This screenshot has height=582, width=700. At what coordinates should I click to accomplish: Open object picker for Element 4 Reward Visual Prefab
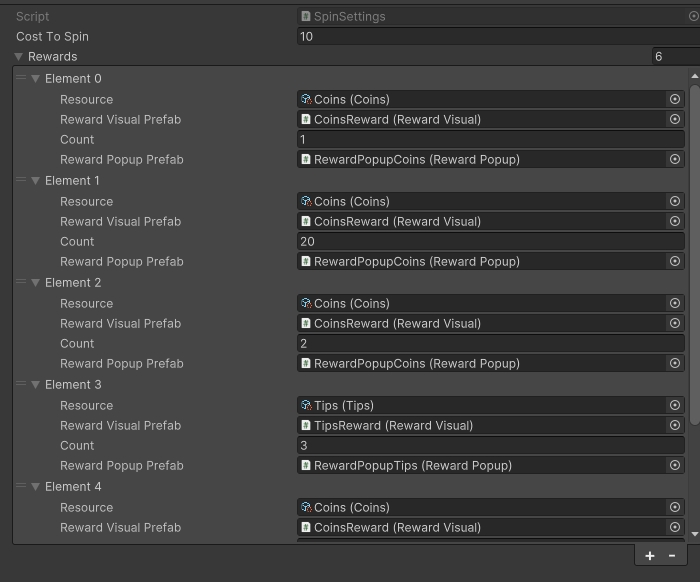[x=675, y=527]
